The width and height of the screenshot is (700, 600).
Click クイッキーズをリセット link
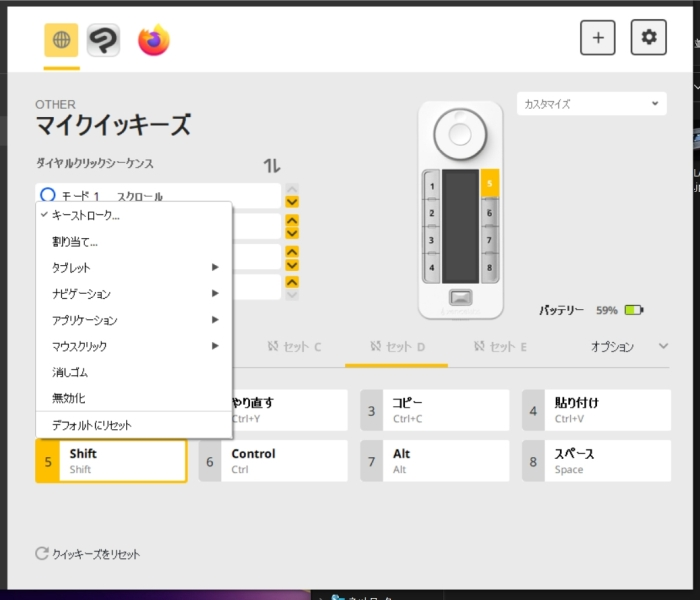88,554
